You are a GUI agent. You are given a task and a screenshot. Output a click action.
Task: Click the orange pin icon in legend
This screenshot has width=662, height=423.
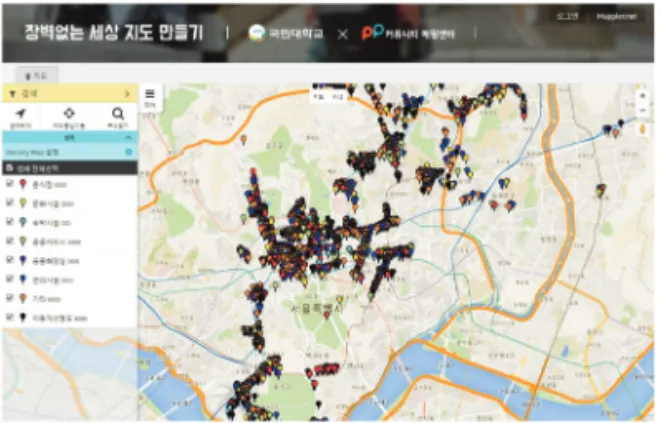[23, 298]
